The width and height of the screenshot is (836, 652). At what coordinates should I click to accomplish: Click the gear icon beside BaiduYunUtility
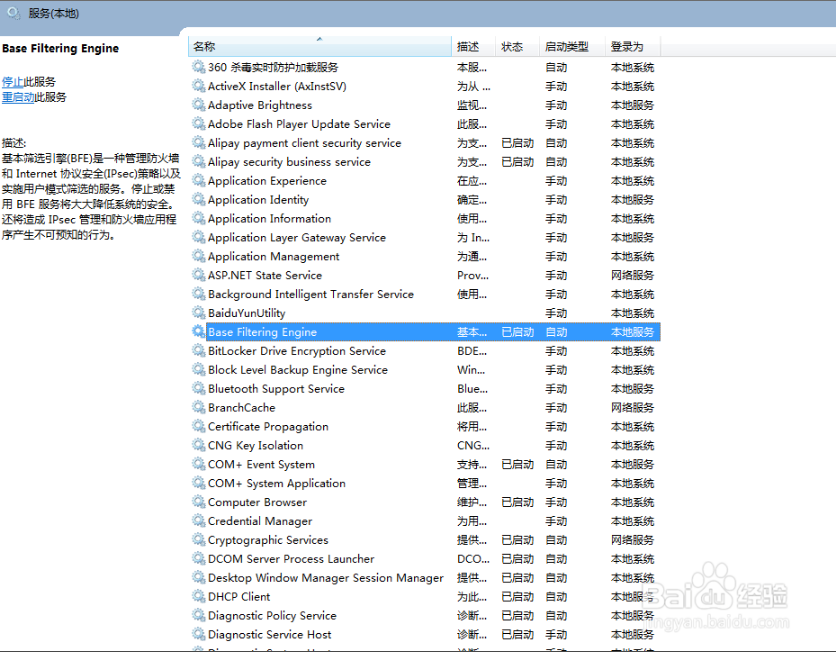[197, 312]
